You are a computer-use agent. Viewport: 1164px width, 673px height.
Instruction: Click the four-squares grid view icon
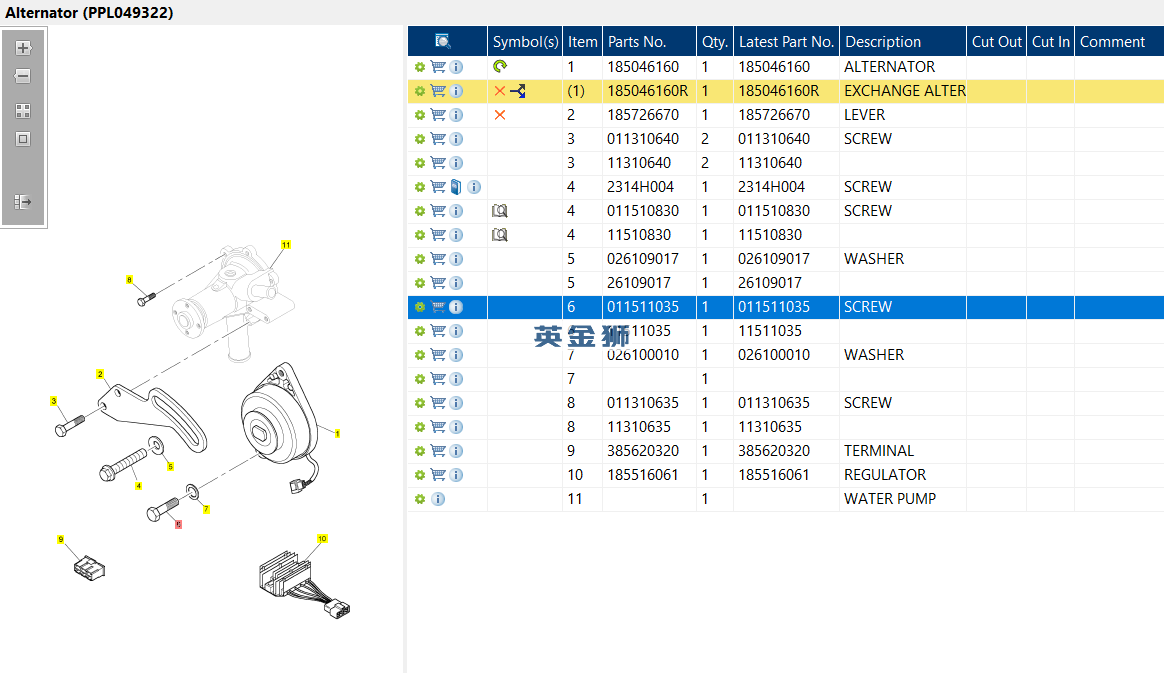tap(23, 111)
